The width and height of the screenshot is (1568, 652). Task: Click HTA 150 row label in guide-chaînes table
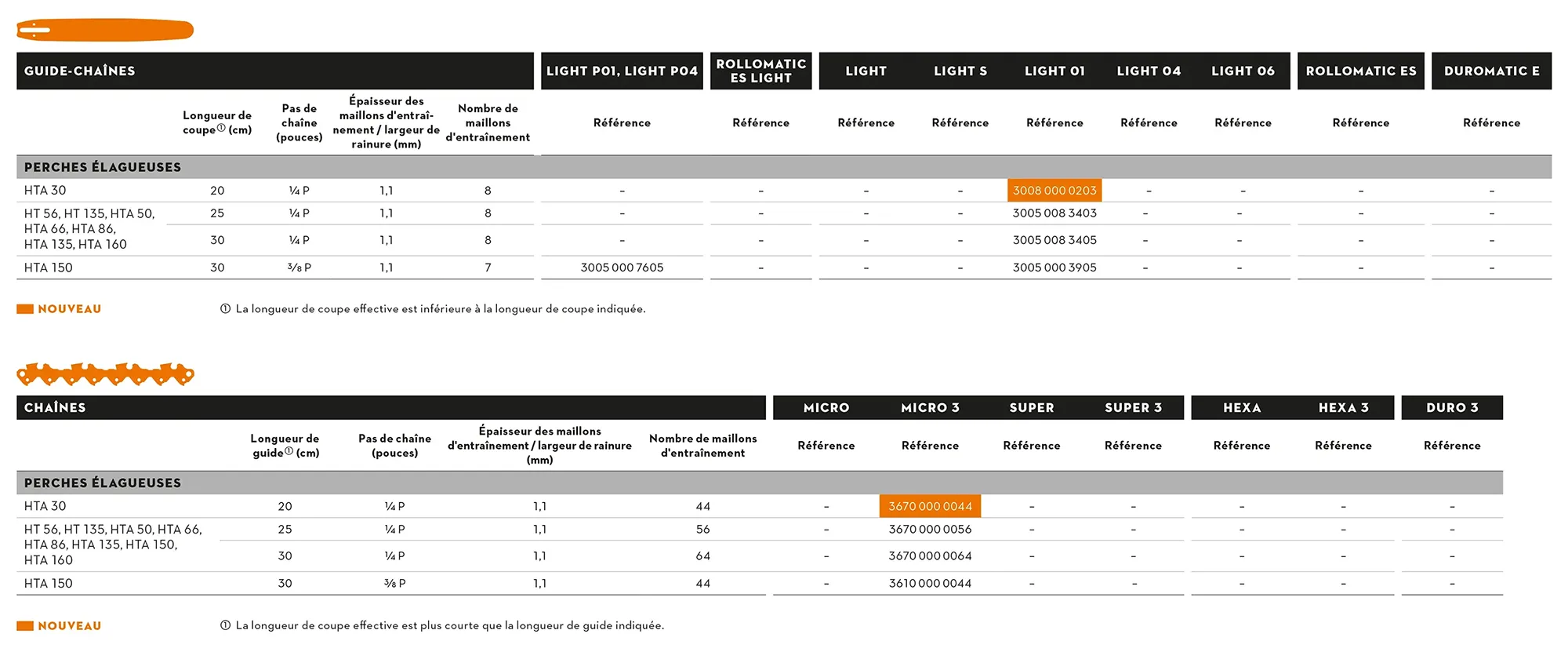tap(48, 268)
